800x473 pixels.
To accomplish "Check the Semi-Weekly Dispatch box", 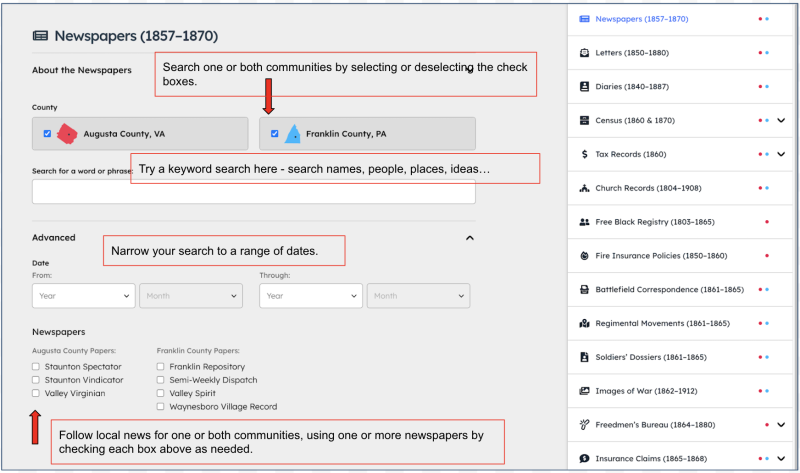I will (x=160, y=380).
